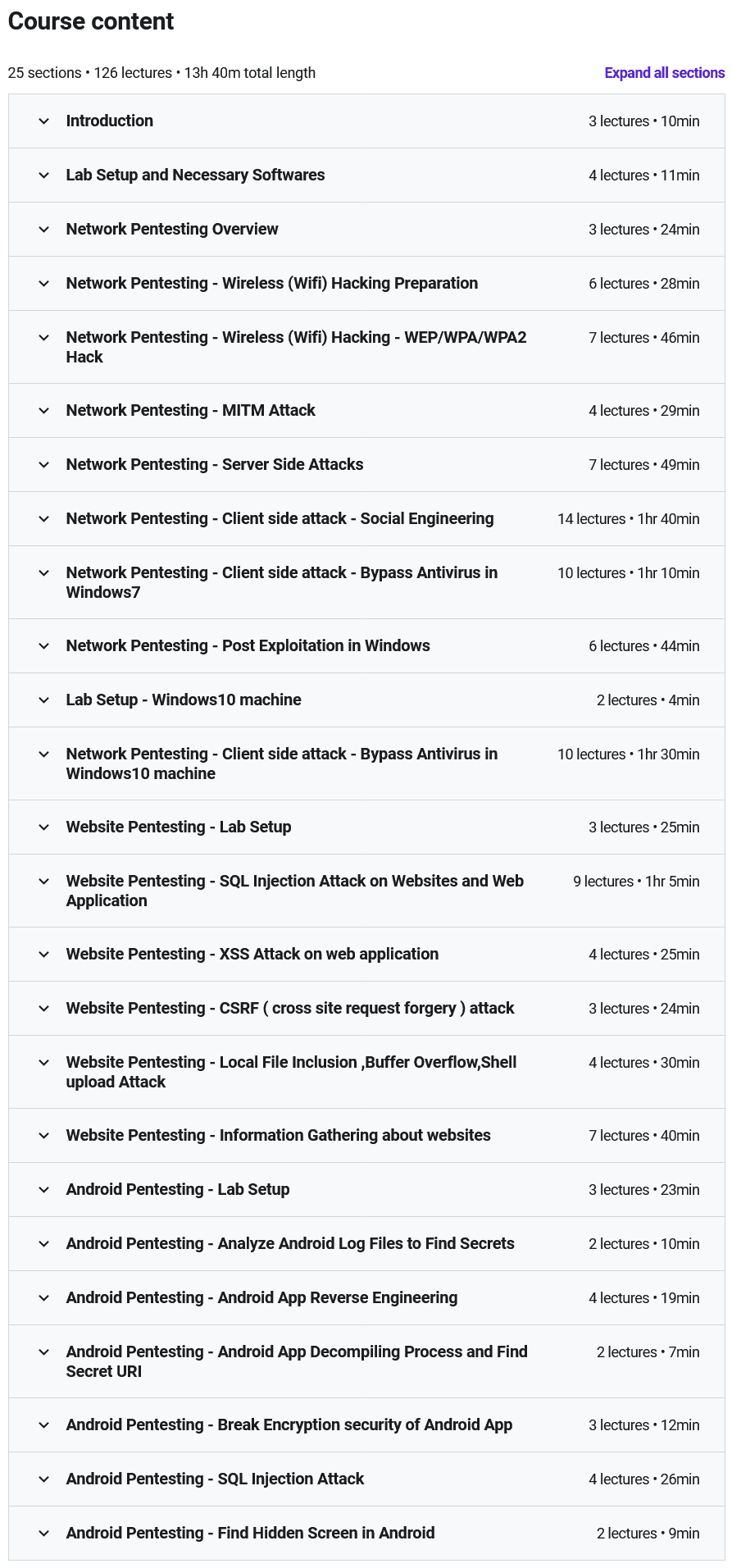Select the Wireless Hacking Preparation section title
Image resolution: width=732 pixels, height=1568 pixels.
[x=271, y=283]
